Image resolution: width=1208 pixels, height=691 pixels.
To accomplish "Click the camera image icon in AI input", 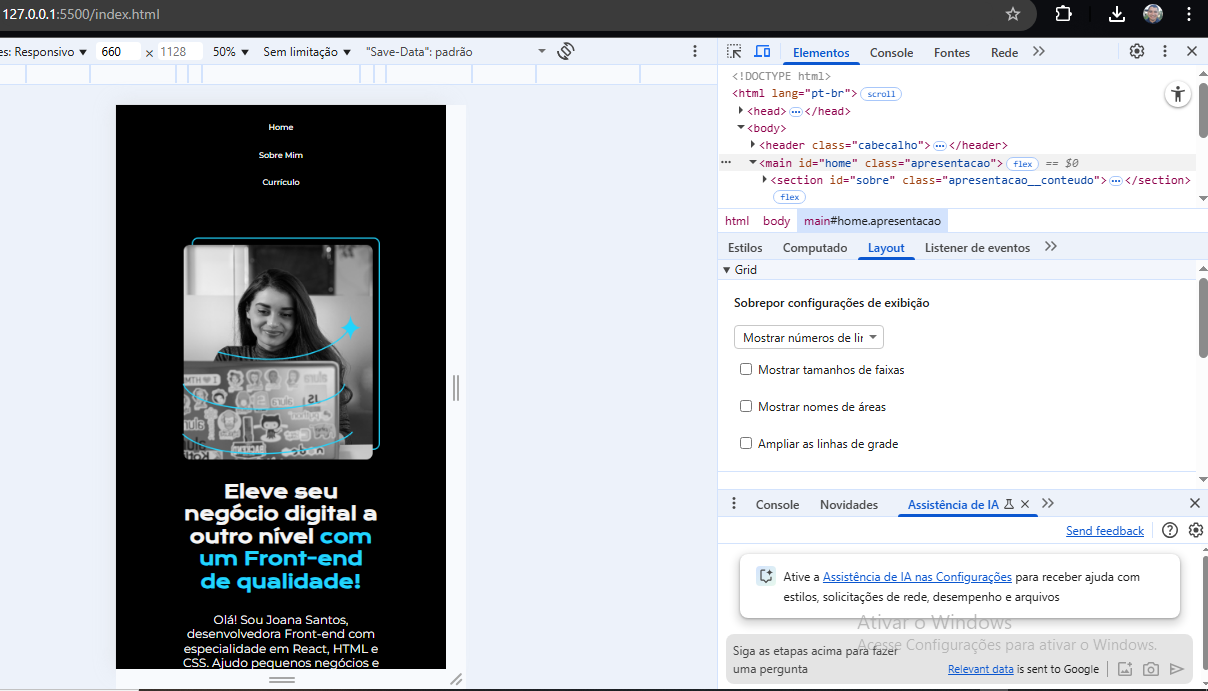I will [1151, 669].
